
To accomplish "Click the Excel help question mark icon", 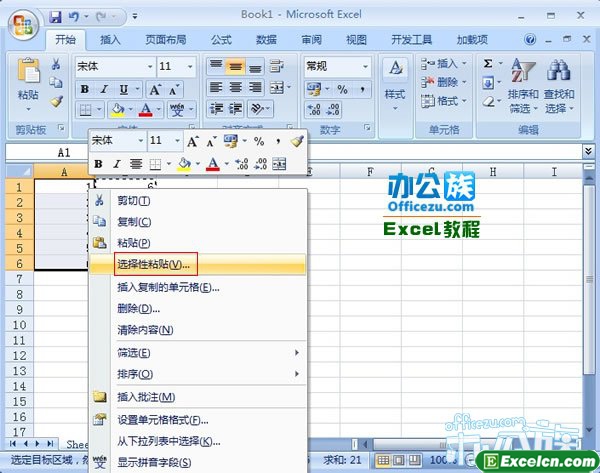I will [x=530, y=39].
